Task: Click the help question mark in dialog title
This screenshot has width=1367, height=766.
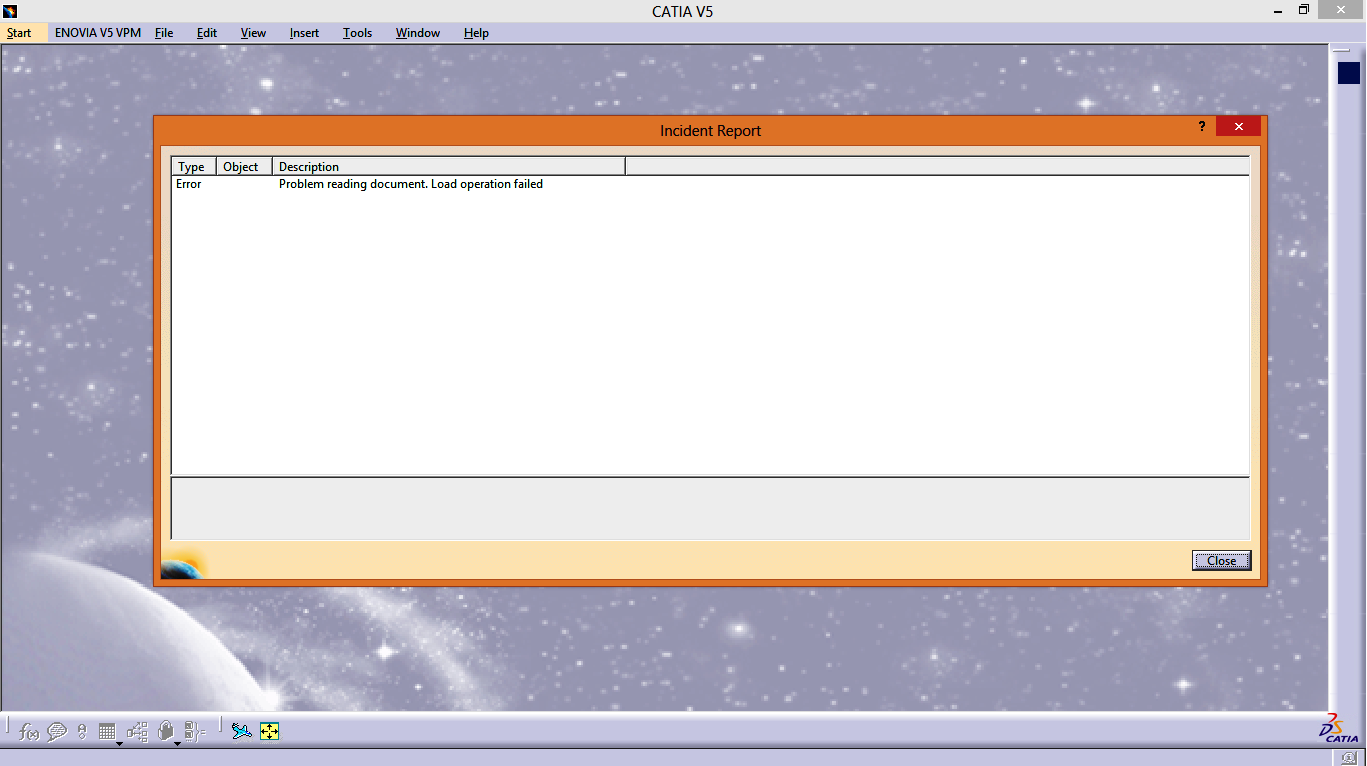Action: pyautogui.click(x=1202, y=127)
